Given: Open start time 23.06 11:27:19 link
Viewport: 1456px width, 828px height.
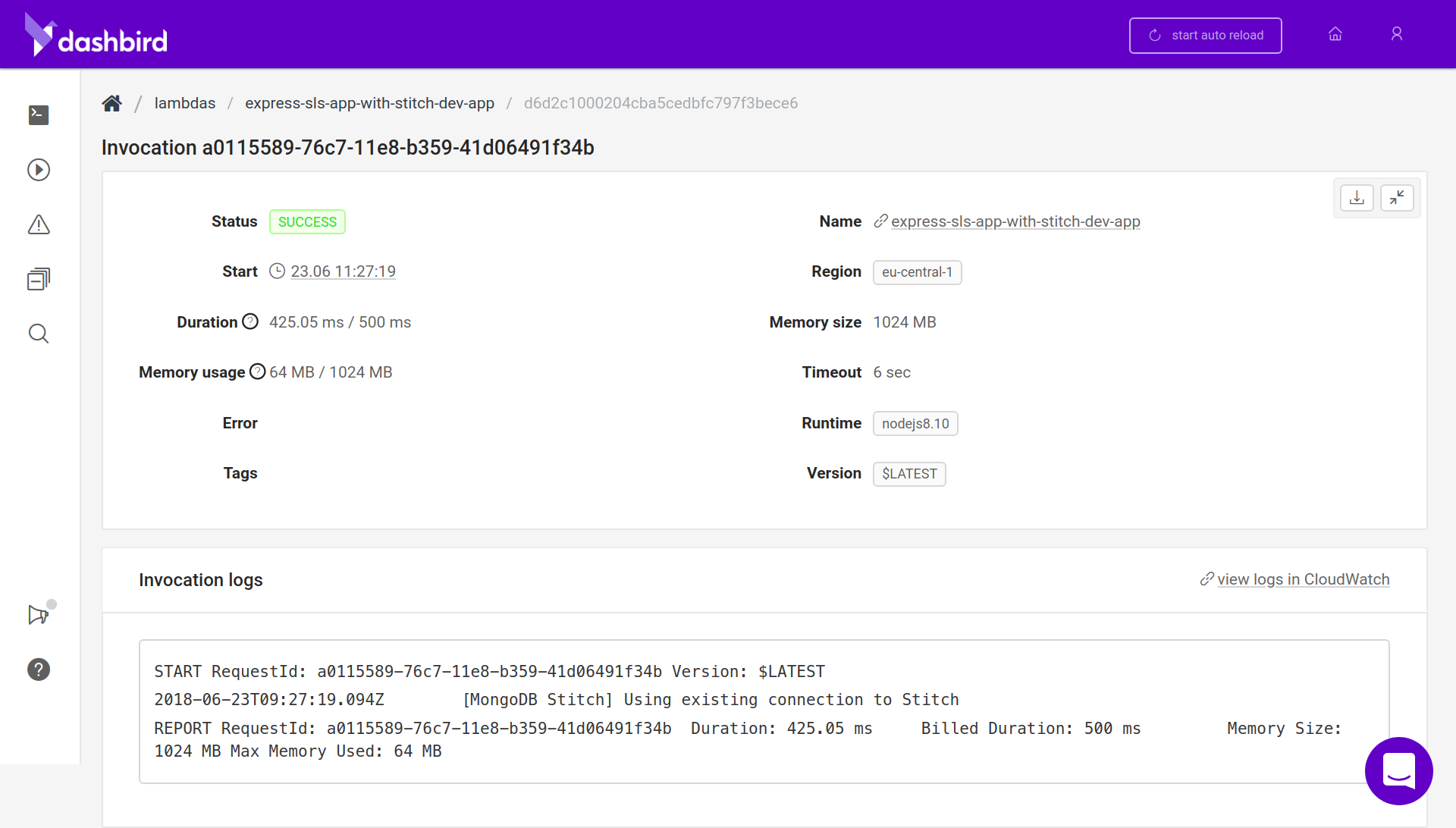Looking at the screenshot, I should pos(343,271).
